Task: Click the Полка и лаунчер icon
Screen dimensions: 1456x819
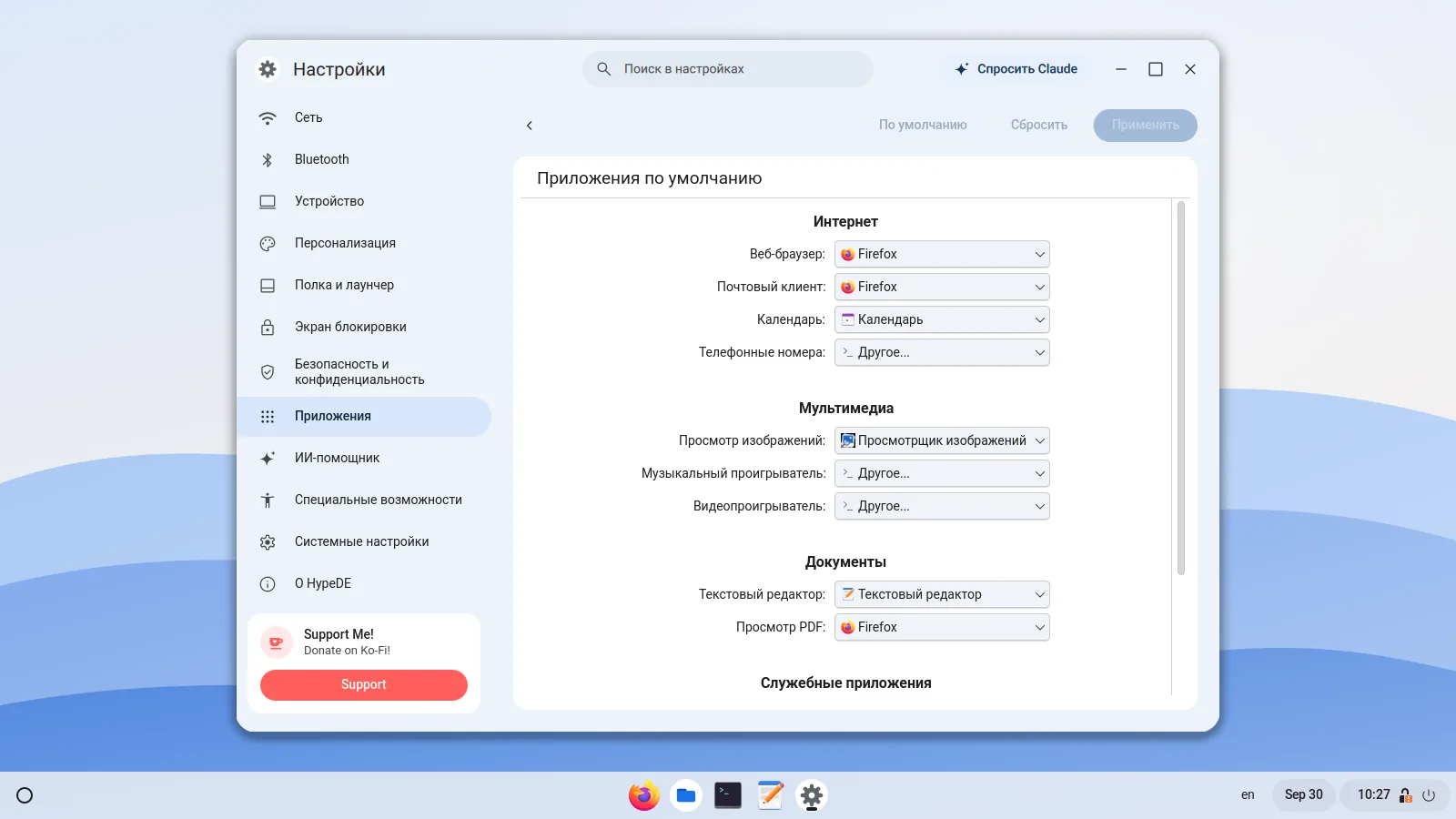Action: (x=268, y=285)
